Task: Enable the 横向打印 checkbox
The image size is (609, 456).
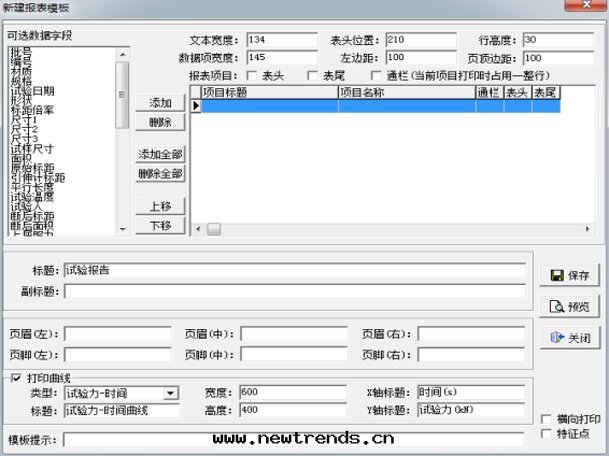Action: coord(546,419)
